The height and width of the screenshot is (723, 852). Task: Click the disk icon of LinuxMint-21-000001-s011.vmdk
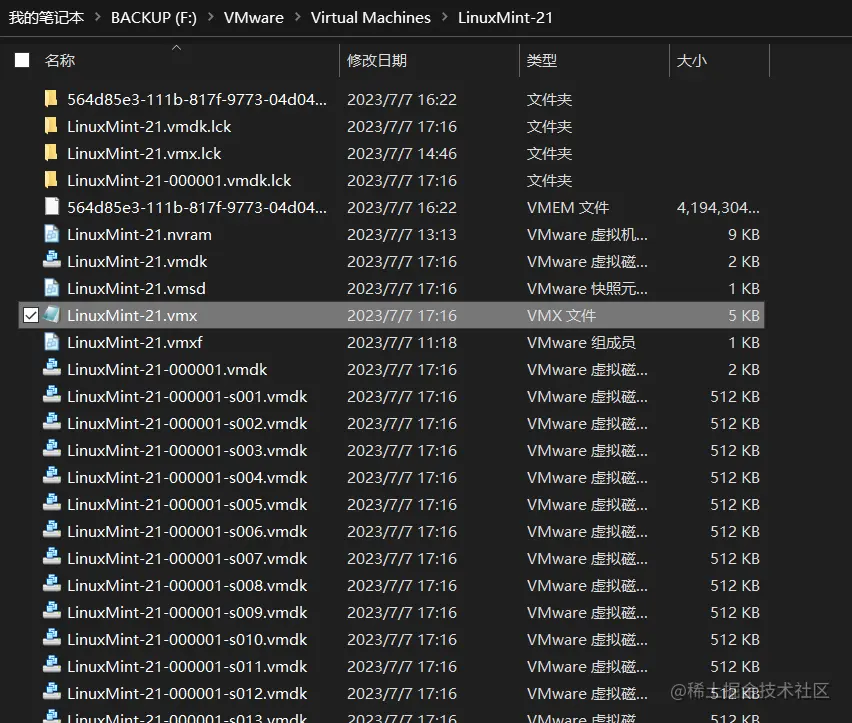(52, 666)
